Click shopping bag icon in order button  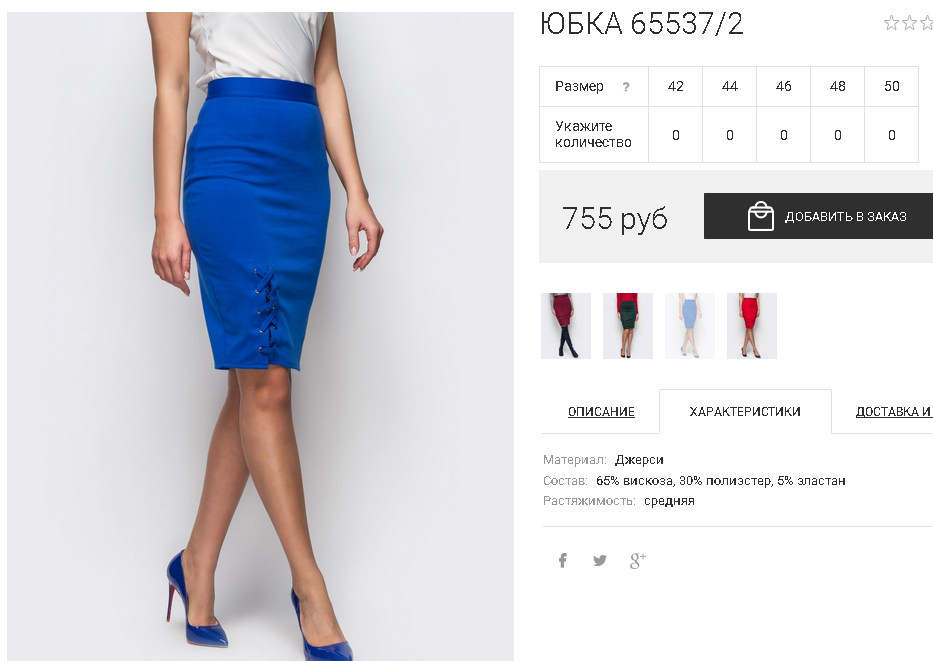(x=760, y=216)
